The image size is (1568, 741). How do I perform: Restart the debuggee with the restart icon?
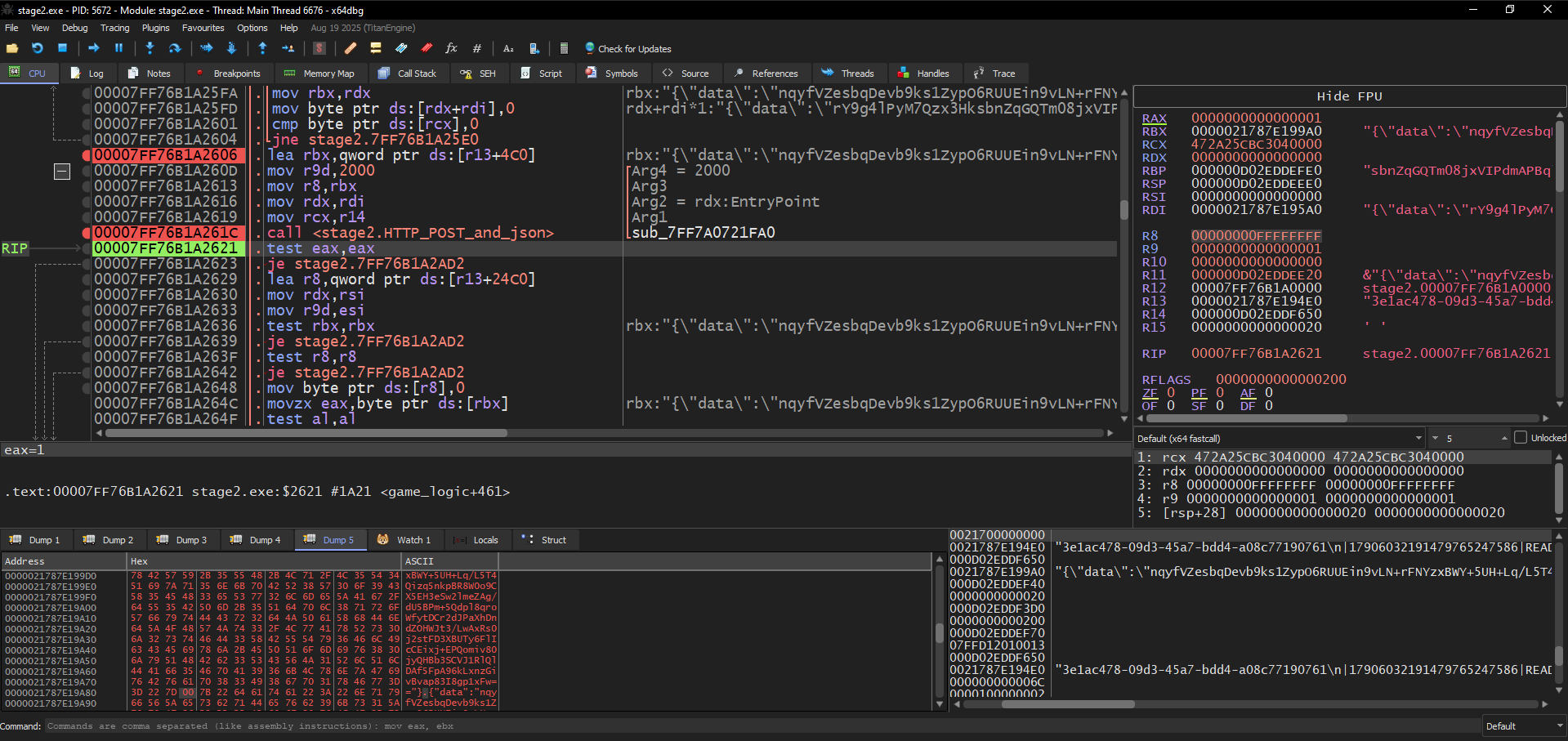point(37,48)
